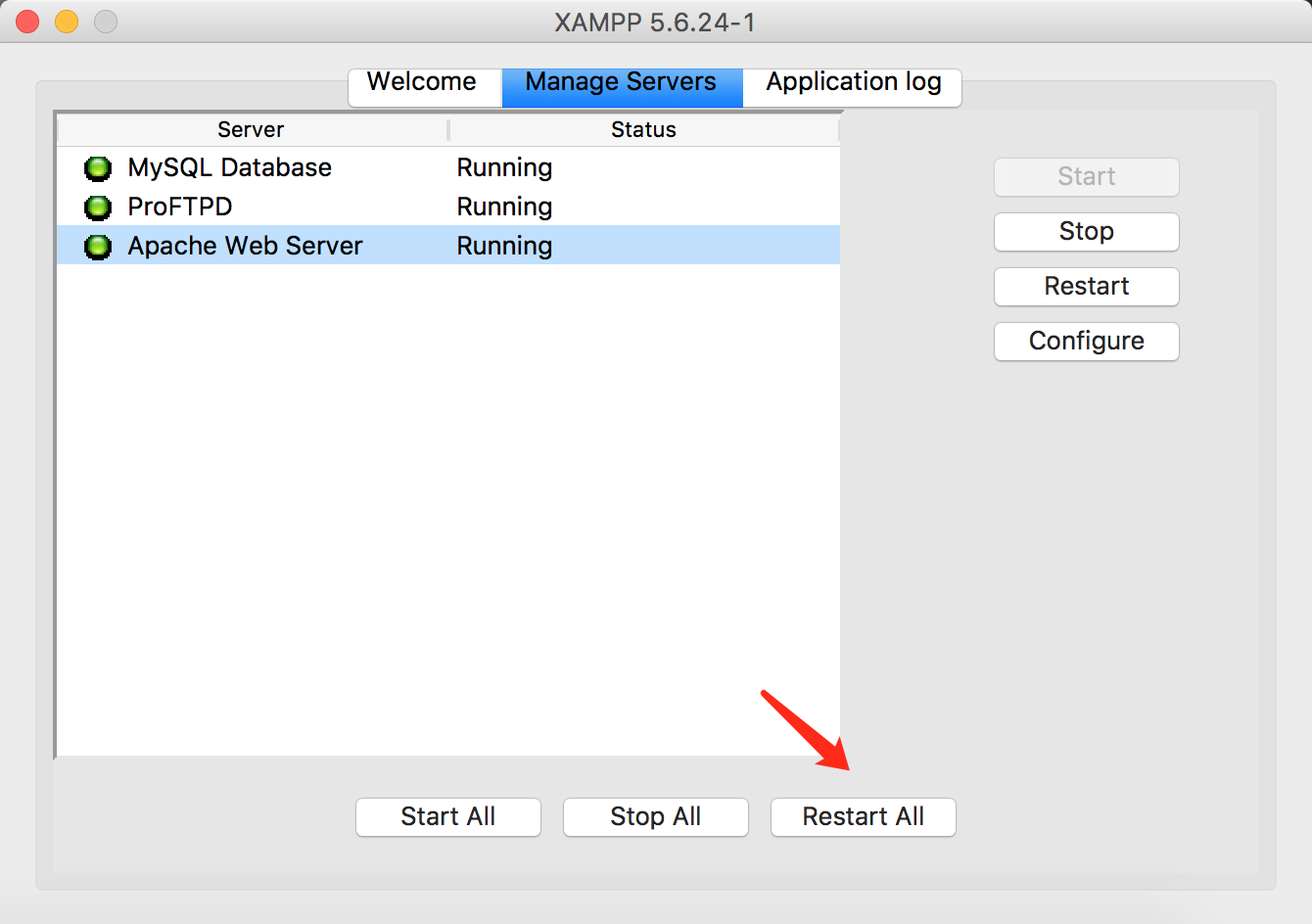Image resolution: width=1312 pixels, height=924 pixels.
Task: Click the green status icon beside Apache Web Server
Action: (x=98, y=247)
